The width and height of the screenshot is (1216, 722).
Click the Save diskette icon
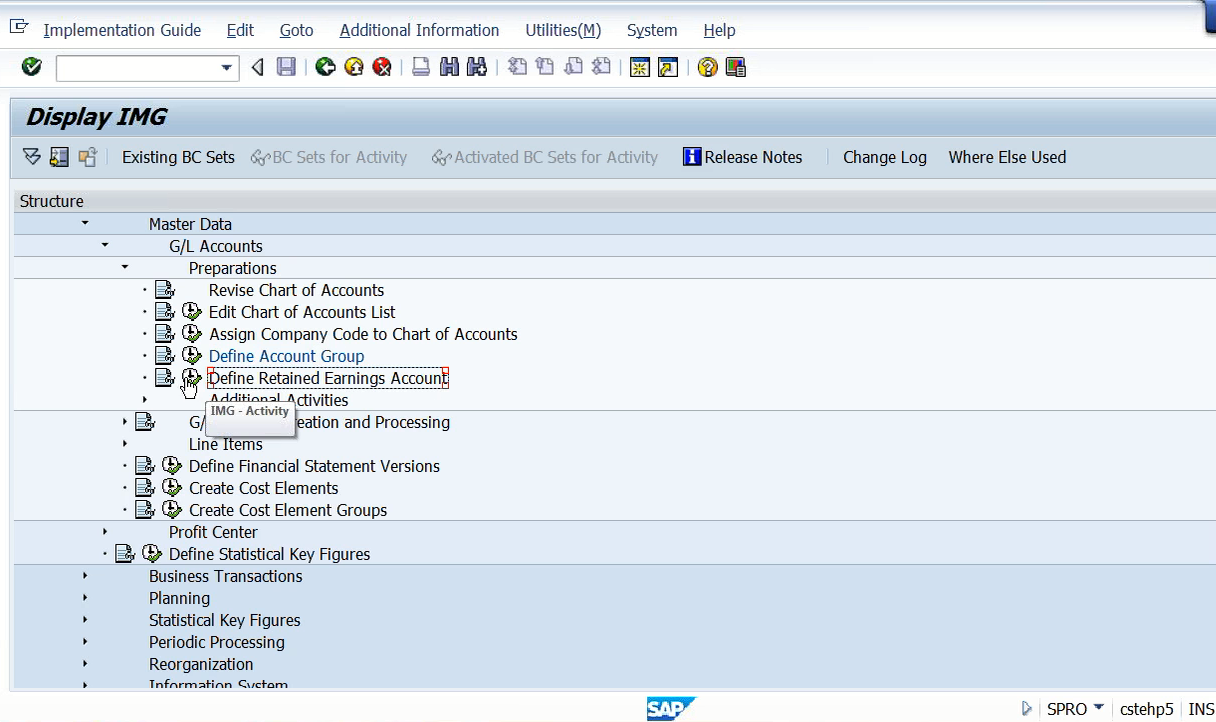click(286, 67)
